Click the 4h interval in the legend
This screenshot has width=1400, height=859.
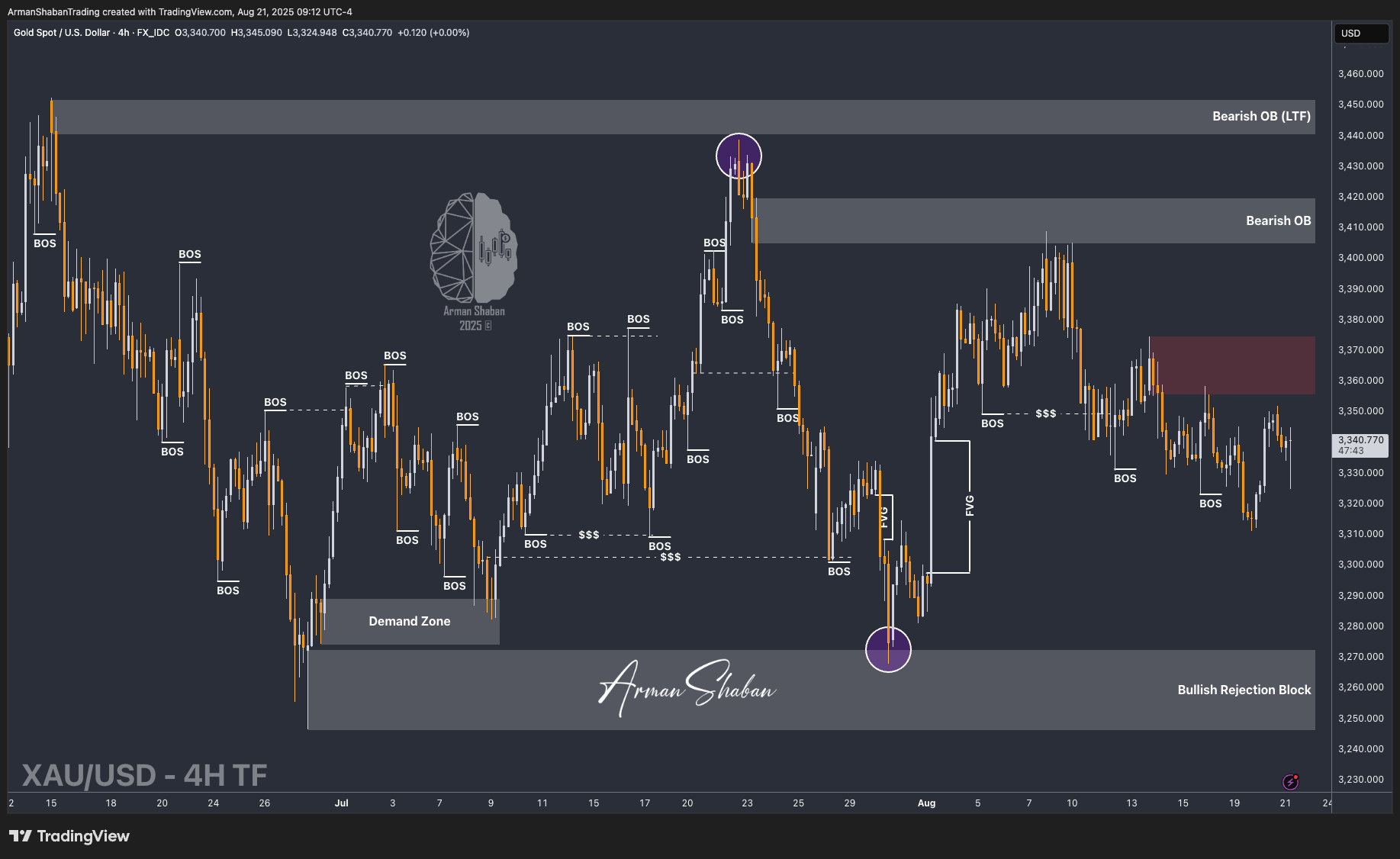[124, 33]
